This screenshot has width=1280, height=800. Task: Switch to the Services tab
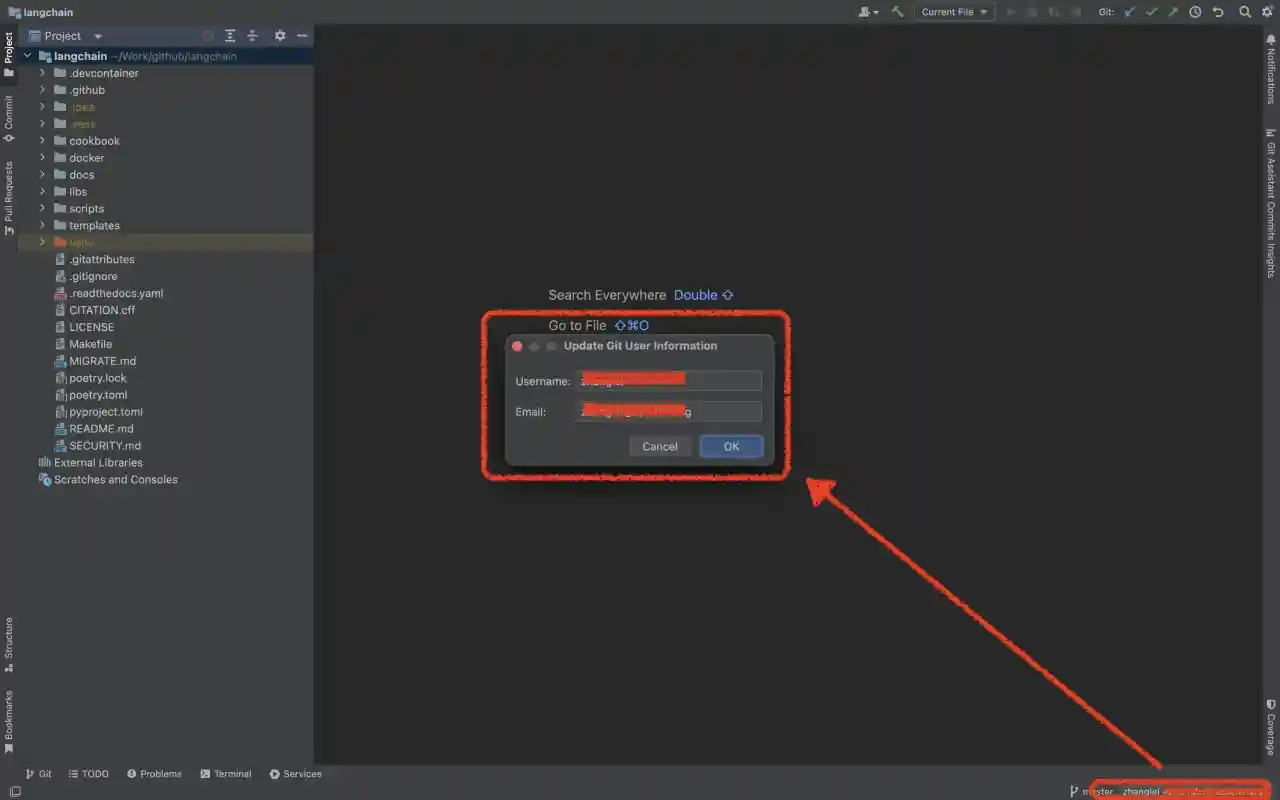click(296, 773)
